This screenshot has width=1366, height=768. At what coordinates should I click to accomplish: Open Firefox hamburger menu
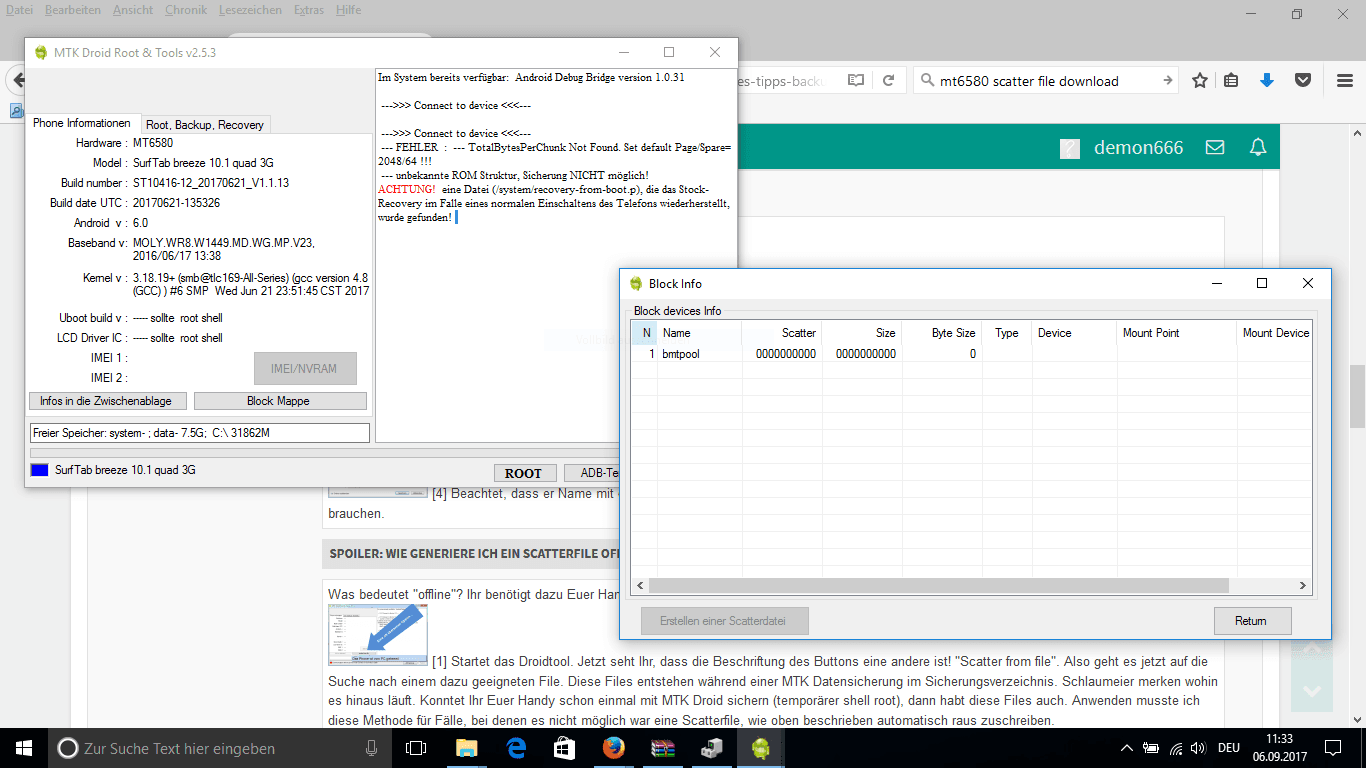pyautogui.click(x=1345, y=80)
